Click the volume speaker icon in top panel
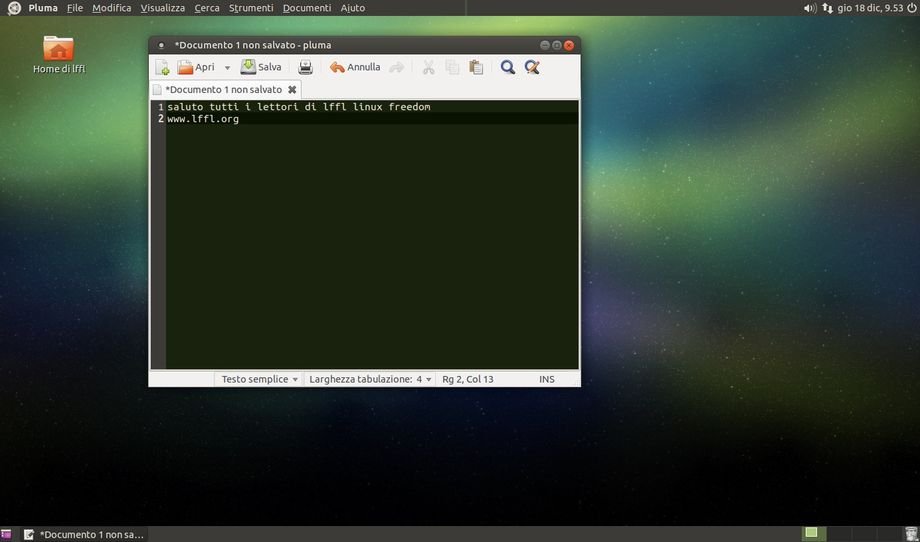 click(x=809, y=8)
